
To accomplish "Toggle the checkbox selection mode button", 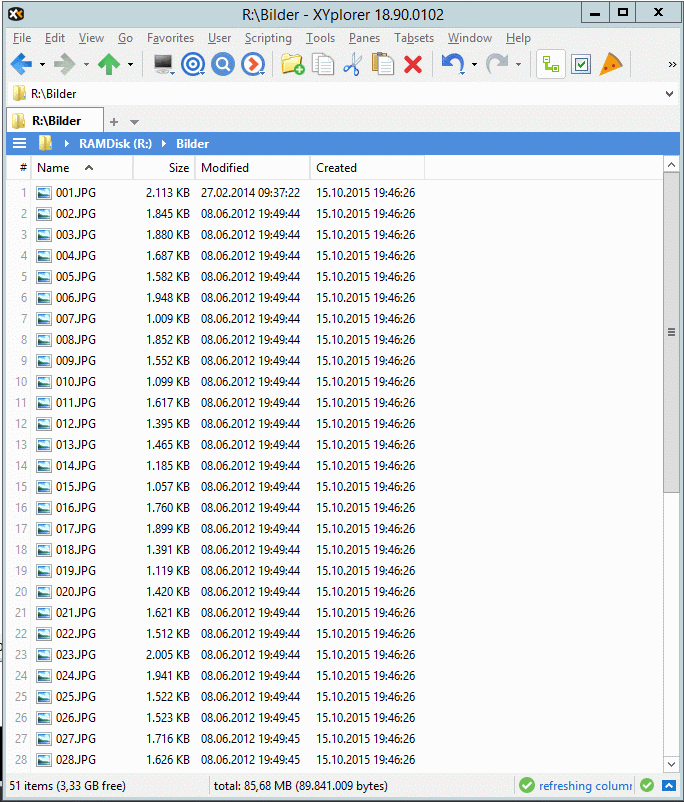I will point(581,65).
